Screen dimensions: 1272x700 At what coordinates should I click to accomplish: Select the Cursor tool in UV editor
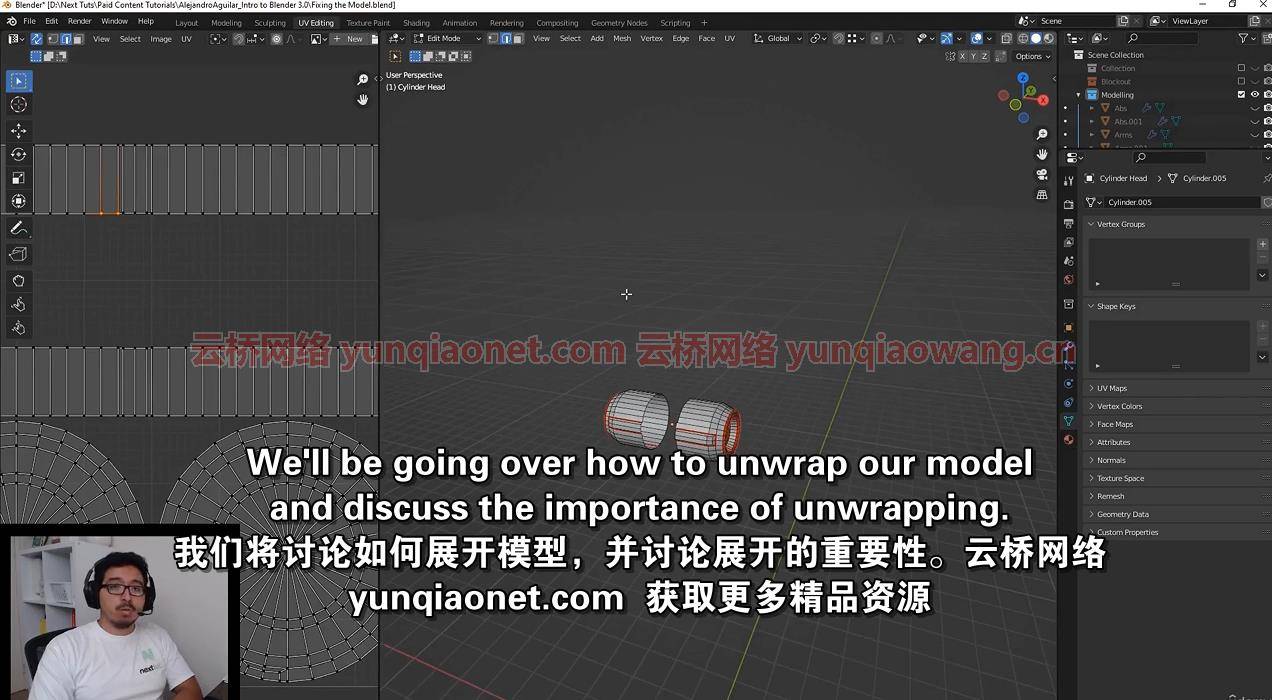18,104
